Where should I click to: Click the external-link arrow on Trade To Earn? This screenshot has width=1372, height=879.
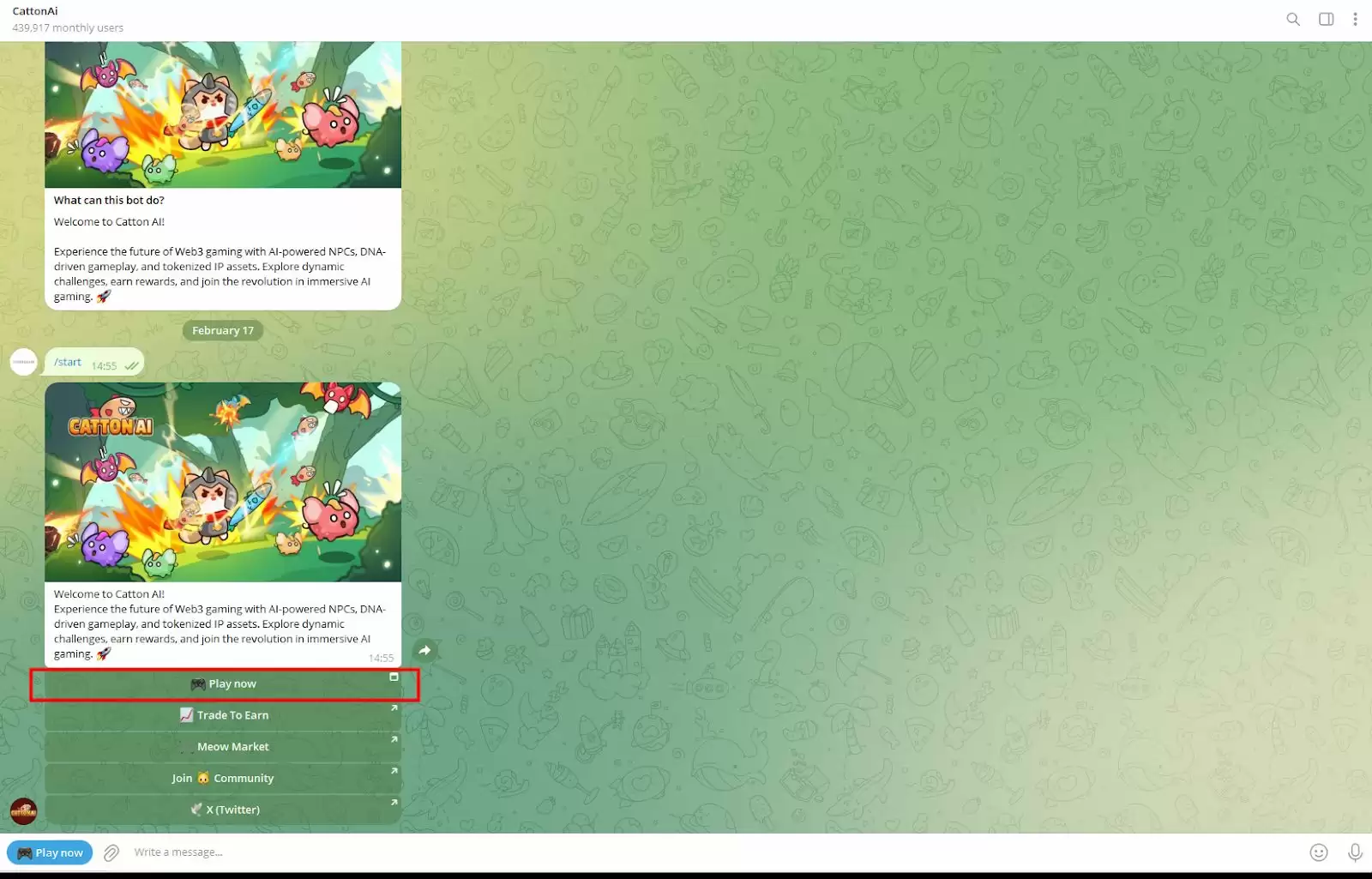pos(394,708)
